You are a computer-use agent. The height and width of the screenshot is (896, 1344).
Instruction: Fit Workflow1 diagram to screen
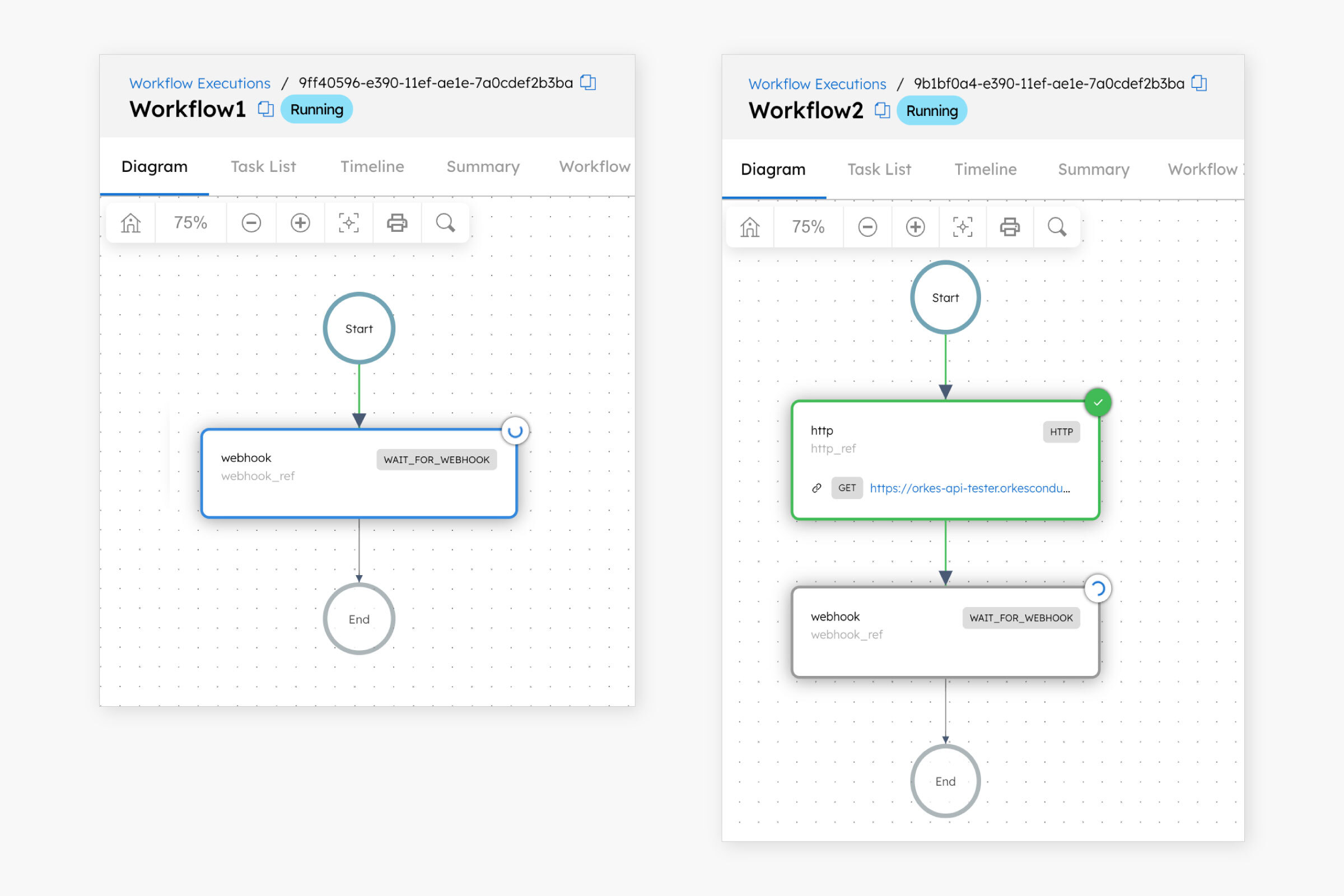click(348, 223)
